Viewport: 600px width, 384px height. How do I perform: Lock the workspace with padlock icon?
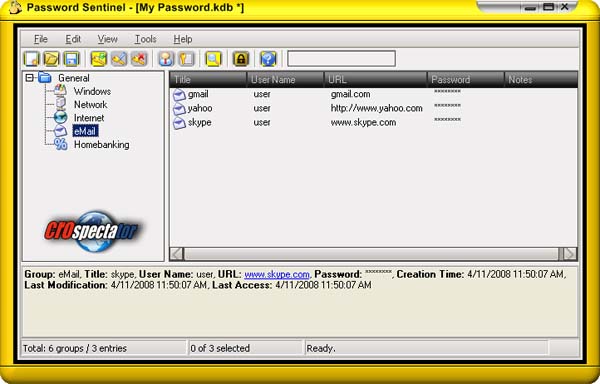click(241, 59)
